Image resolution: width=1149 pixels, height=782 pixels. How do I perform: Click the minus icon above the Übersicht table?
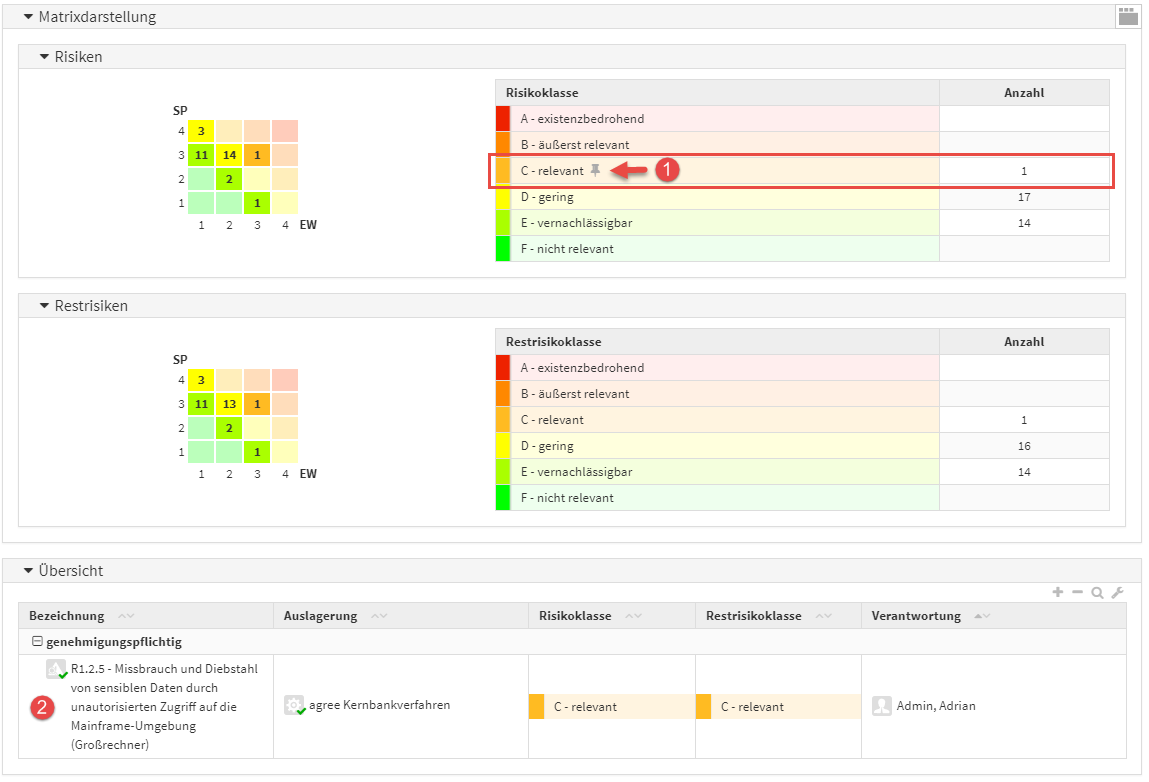coord(1077,593)
